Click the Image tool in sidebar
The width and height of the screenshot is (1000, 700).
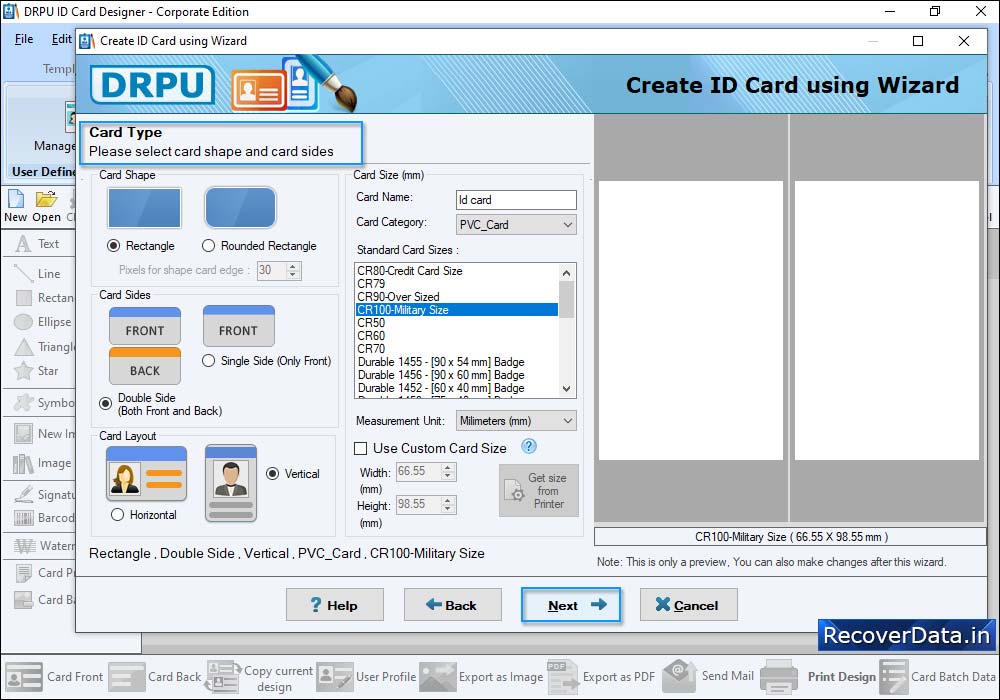[x=42, y=463]
